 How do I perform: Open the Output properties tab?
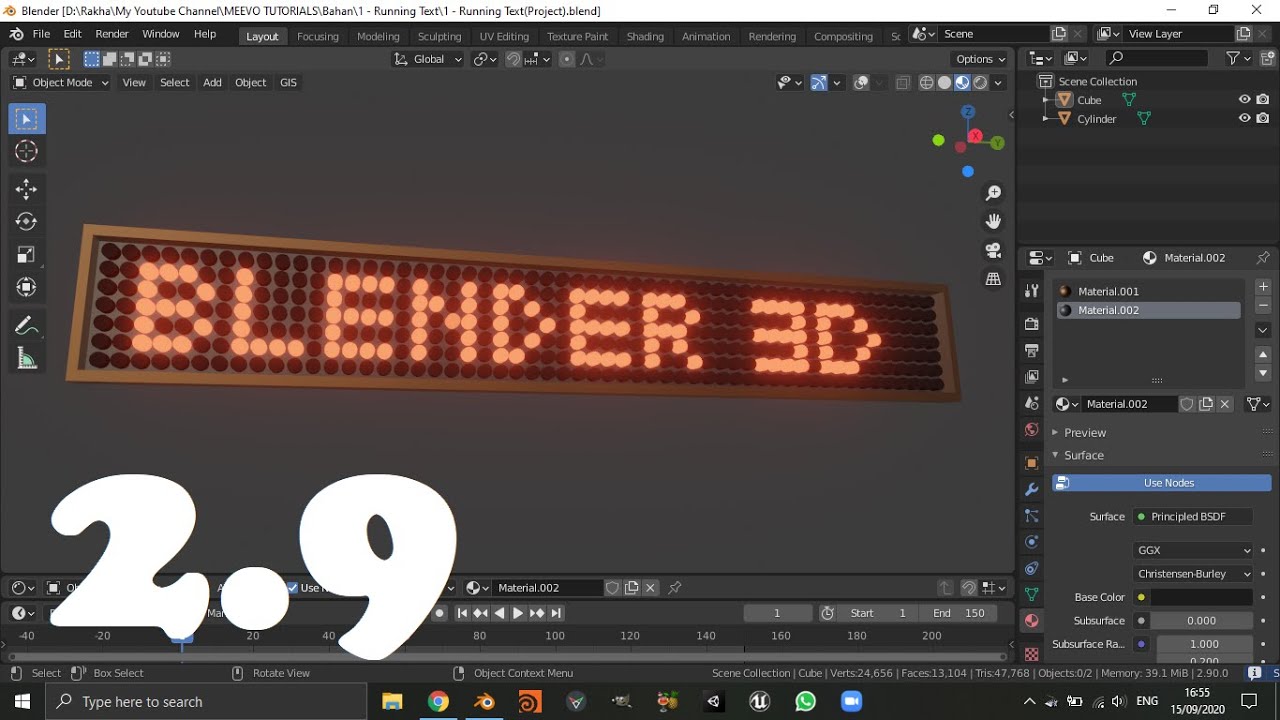pos(1031,350)
